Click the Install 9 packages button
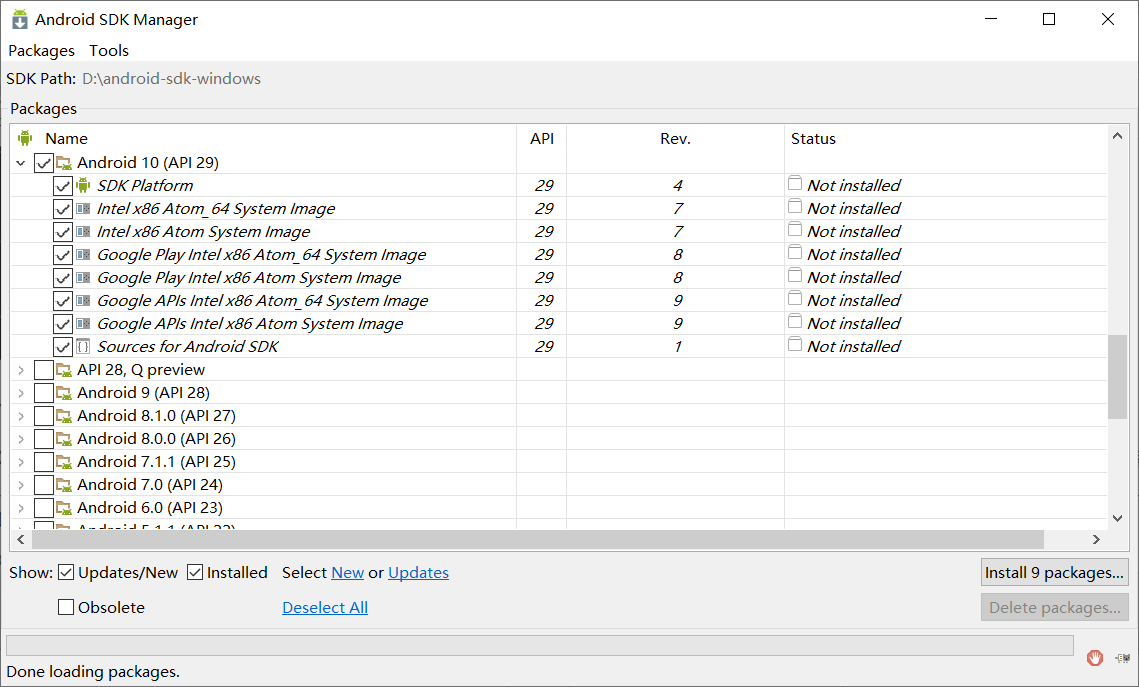This screenshot has height=687, width=1139. 1054,572
